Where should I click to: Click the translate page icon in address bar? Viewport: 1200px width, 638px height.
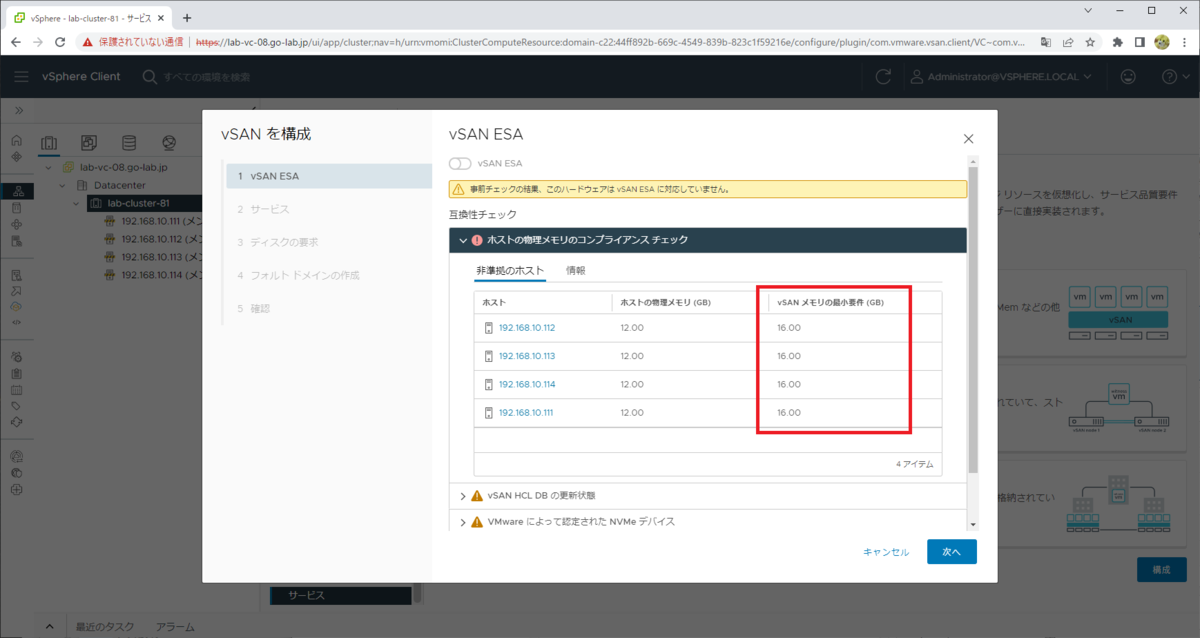pos(1046,42)
